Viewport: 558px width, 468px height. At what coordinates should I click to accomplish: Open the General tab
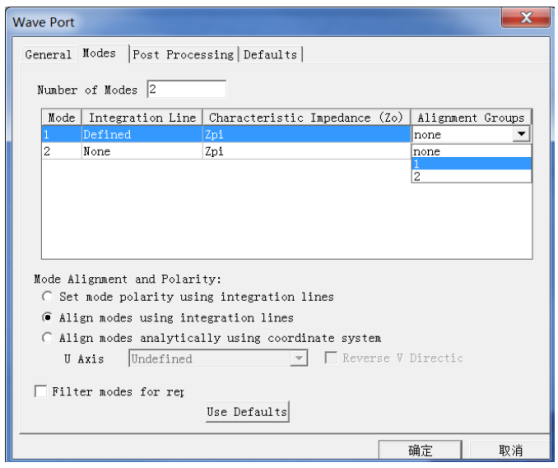tap(48, 55)
